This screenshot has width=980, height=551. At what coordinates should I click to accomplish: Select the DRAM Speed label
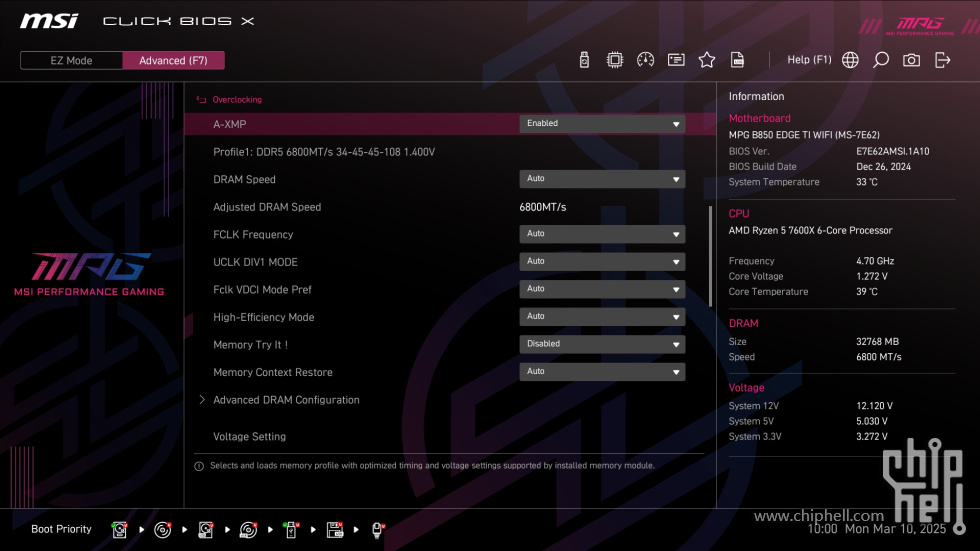click(x=244, y=179)
